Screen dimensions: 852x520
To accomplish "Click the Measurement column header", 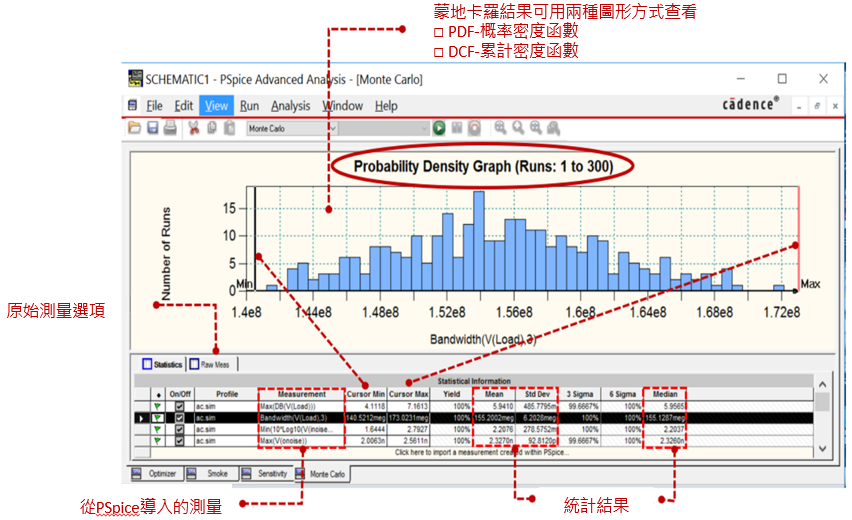I will point(302,394).
